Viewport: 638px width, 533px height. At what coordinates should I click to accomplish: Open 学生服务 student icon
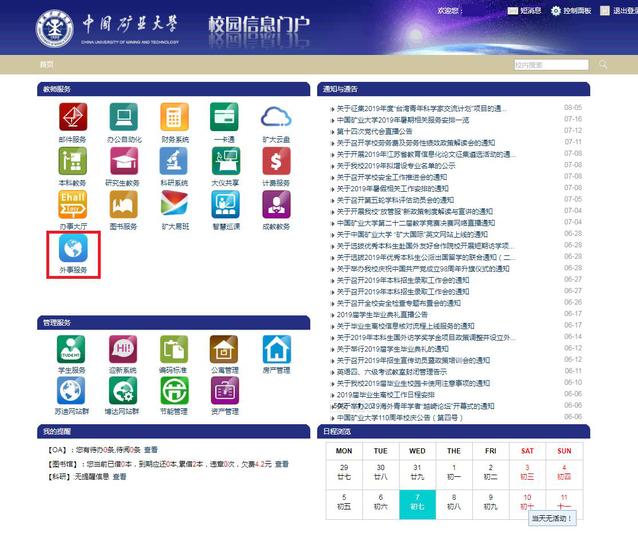72,350
